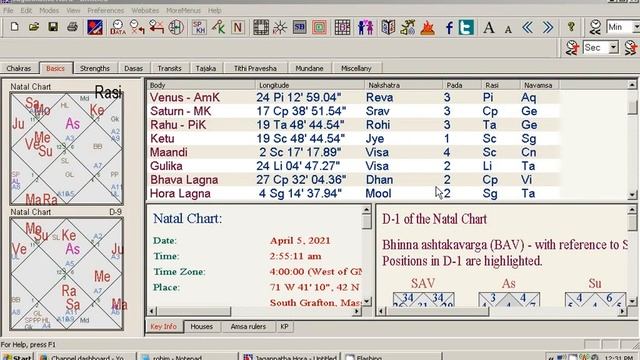Click the Twitter t icon
The height and width of the screenshot is (360, 640).
point(466,27)
